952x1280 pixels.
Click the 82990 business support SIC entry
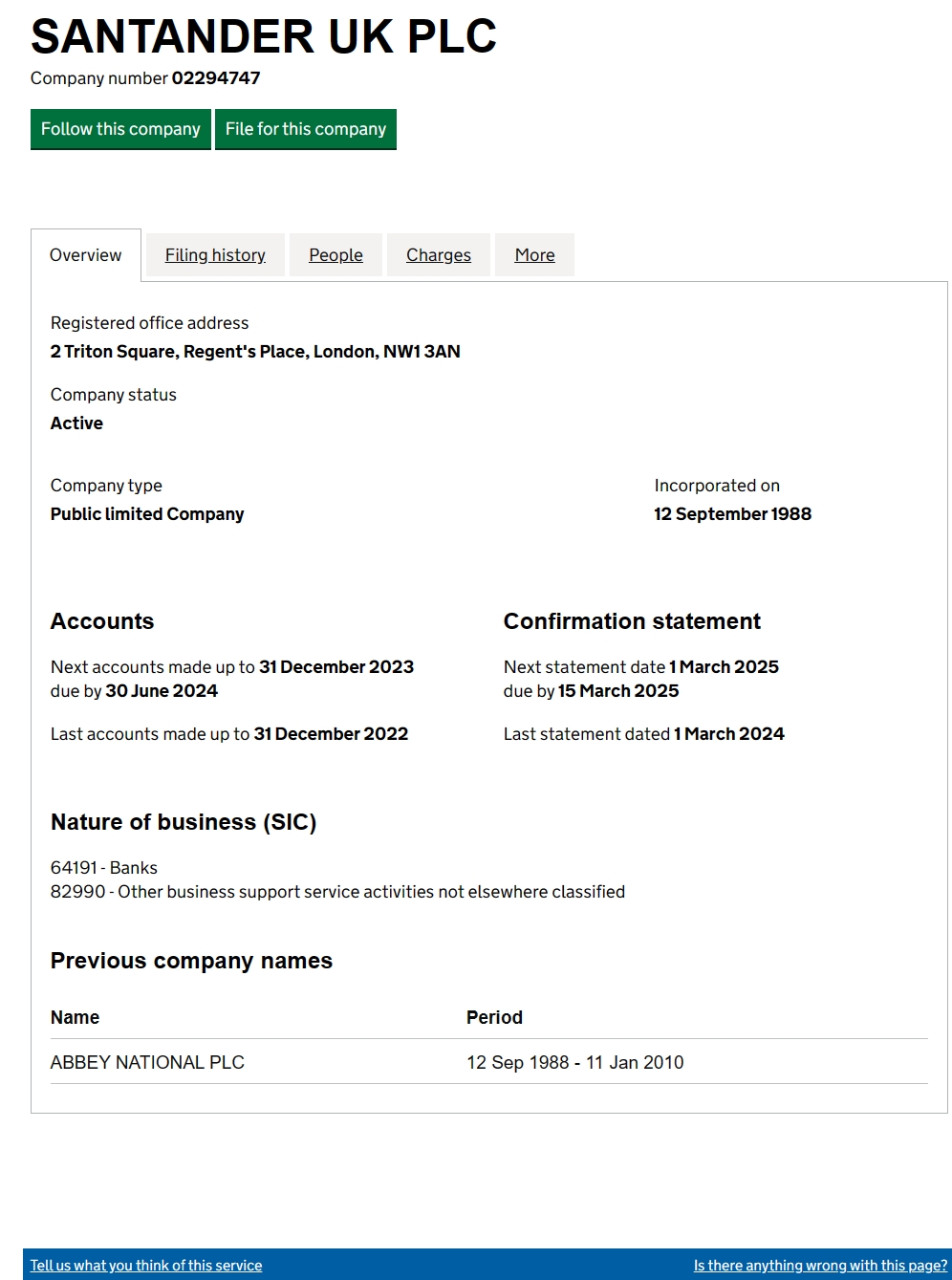(x=337, y=892)
